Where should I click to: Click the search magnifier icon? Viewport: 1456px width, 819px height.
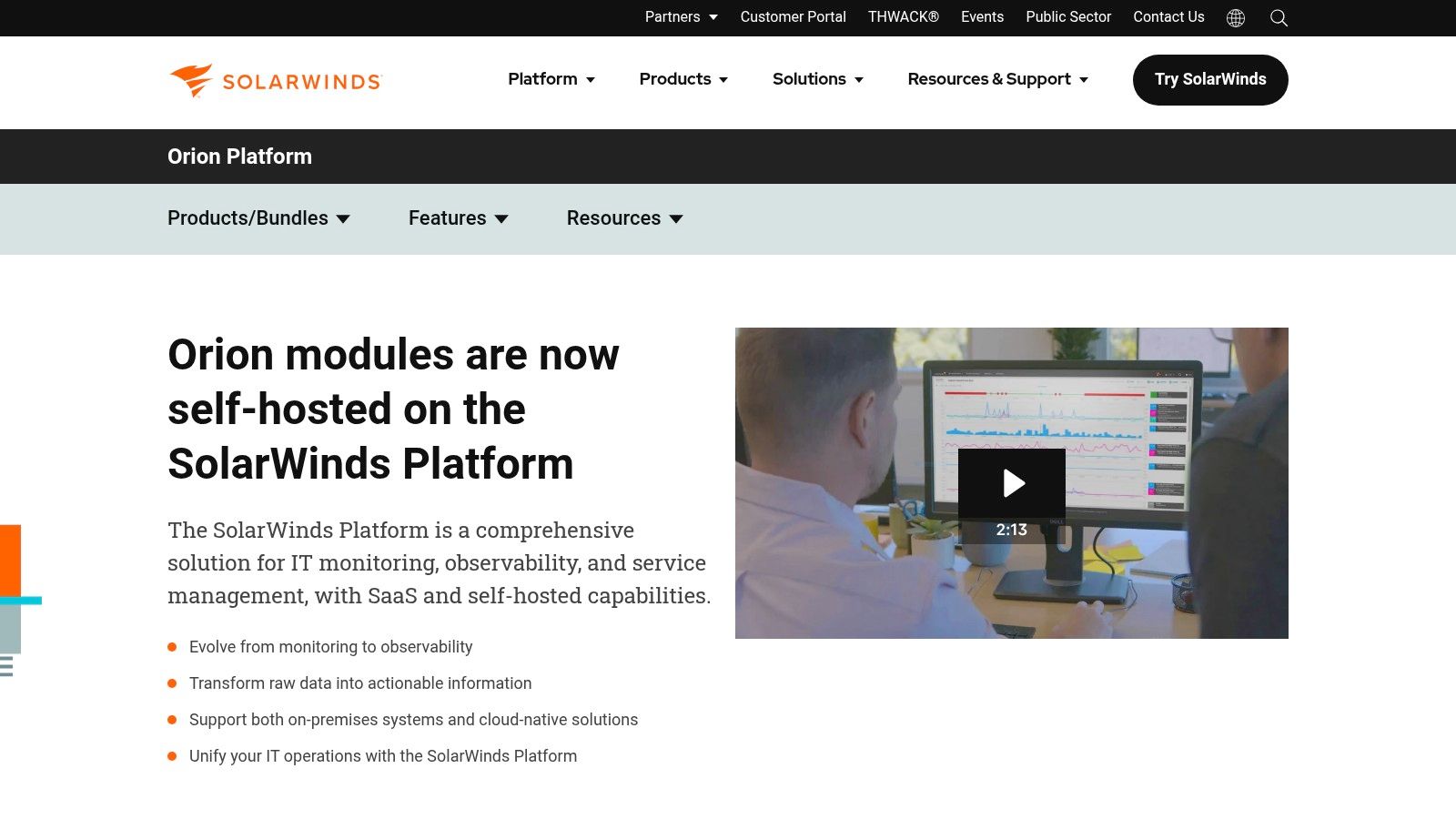[x=1279, y=17]
